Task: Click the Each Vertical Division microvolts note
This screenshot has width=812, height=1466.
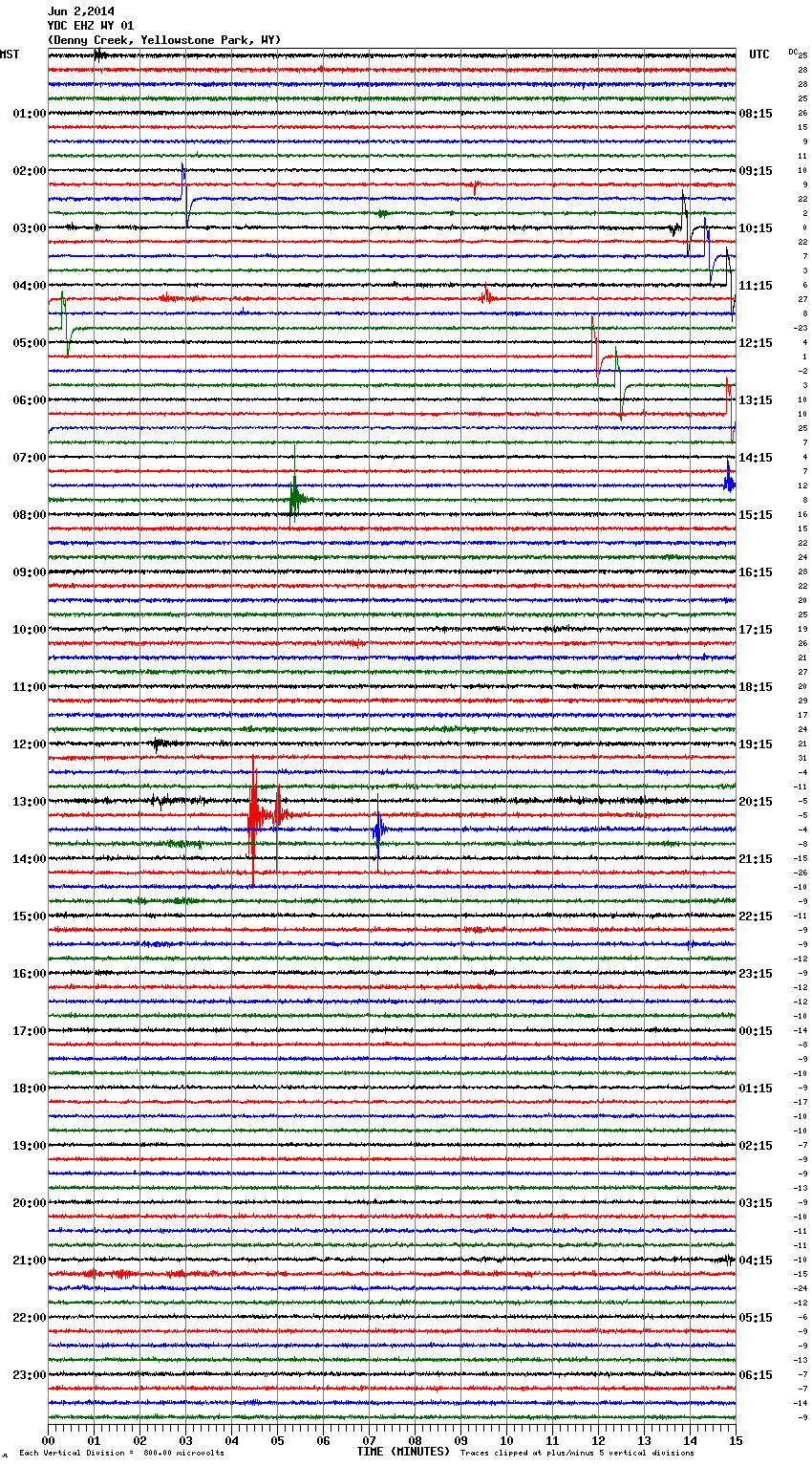Action: [x=121, y=1454]
